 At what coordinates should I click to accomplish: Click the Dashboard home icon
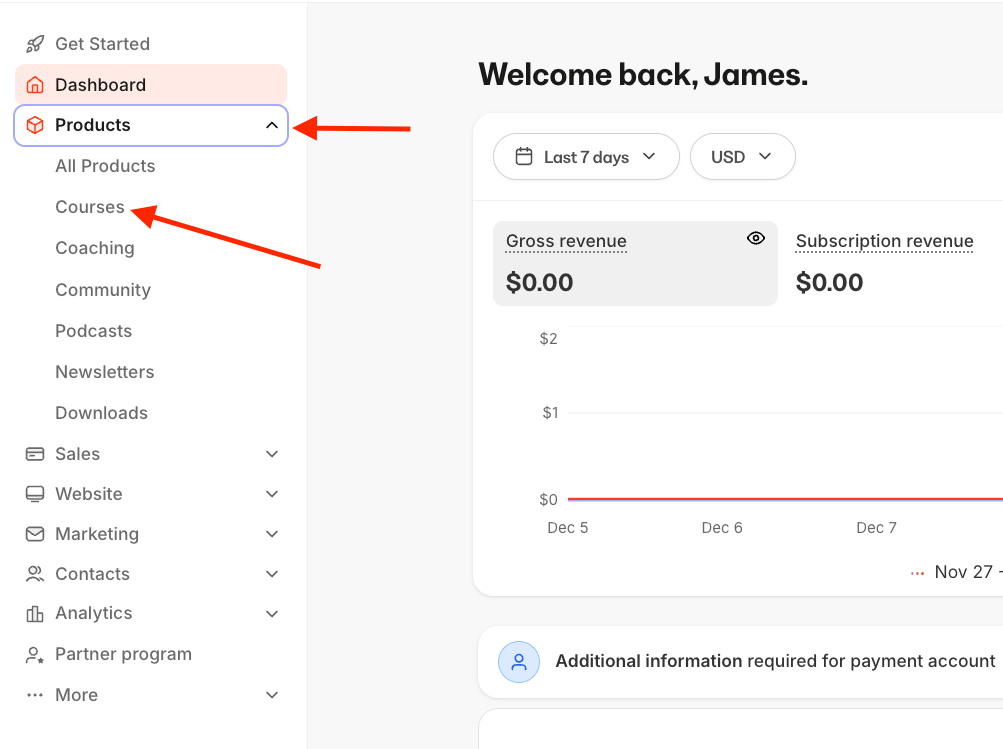coord(34,84)
